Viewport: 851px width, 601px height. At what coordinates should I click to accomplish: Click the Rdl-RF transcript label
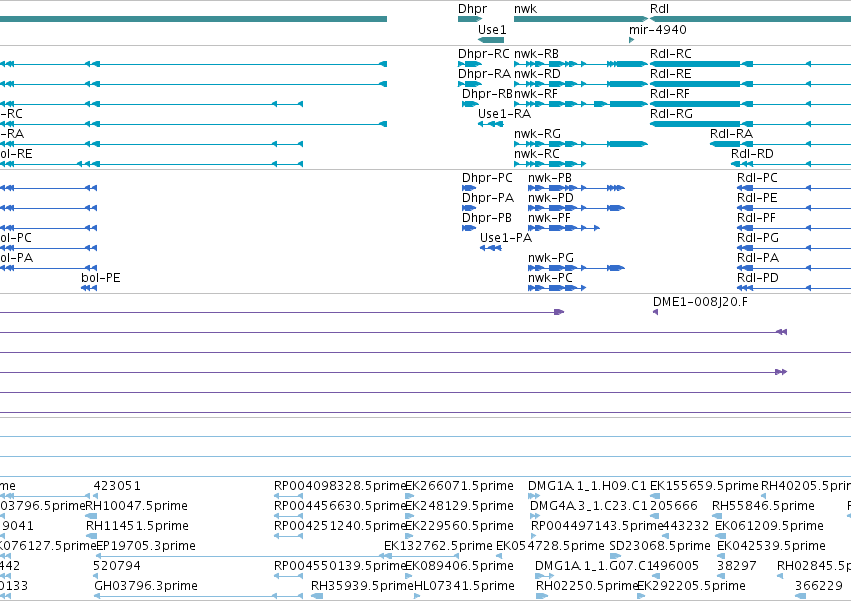670,94
